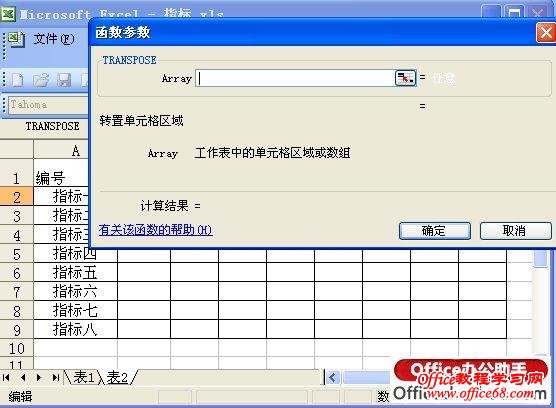Switch to sheet tab 表2
Screen dimensions: 556x408
click(117, 377)
